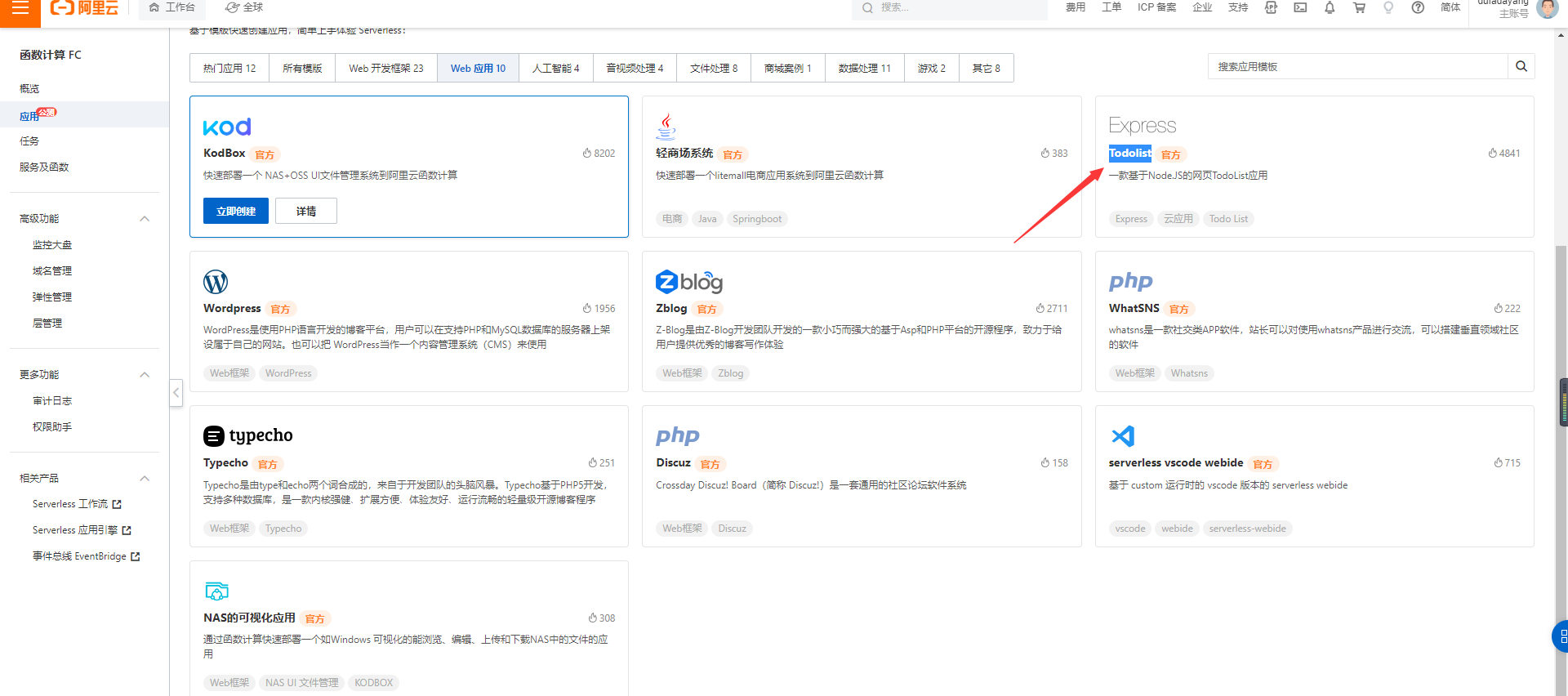Collapse the 高级功能 section
The height and width of the screenshot is (696, 1568).
click(x=145, y=218)
